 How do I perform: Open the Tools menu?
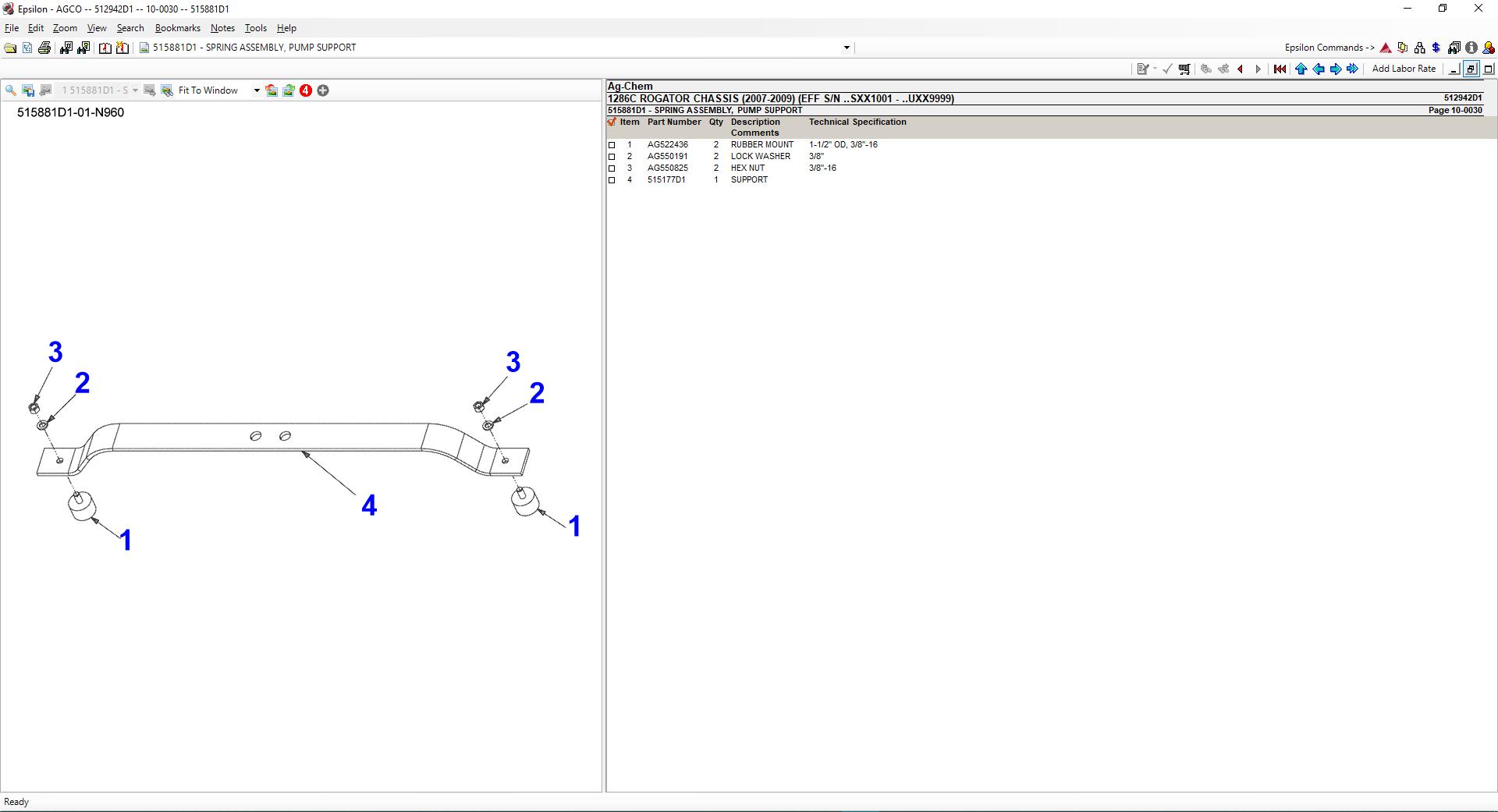pos(256,28)
